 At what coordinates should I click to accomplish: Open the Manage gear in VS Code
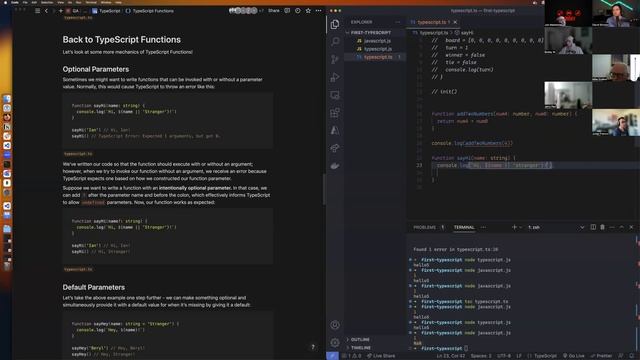(335, 342)
